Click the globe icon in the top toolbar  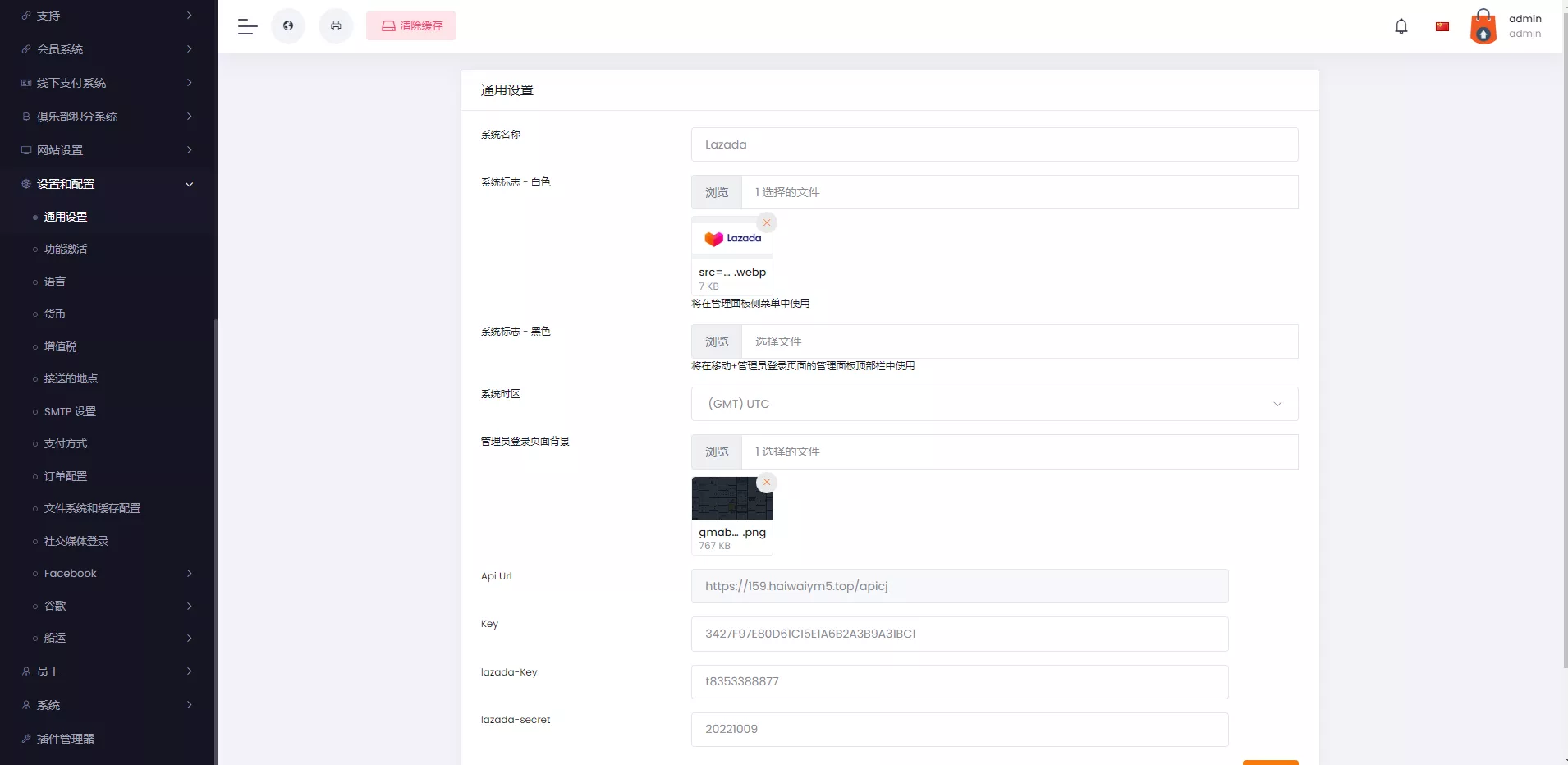pos(289,25)
